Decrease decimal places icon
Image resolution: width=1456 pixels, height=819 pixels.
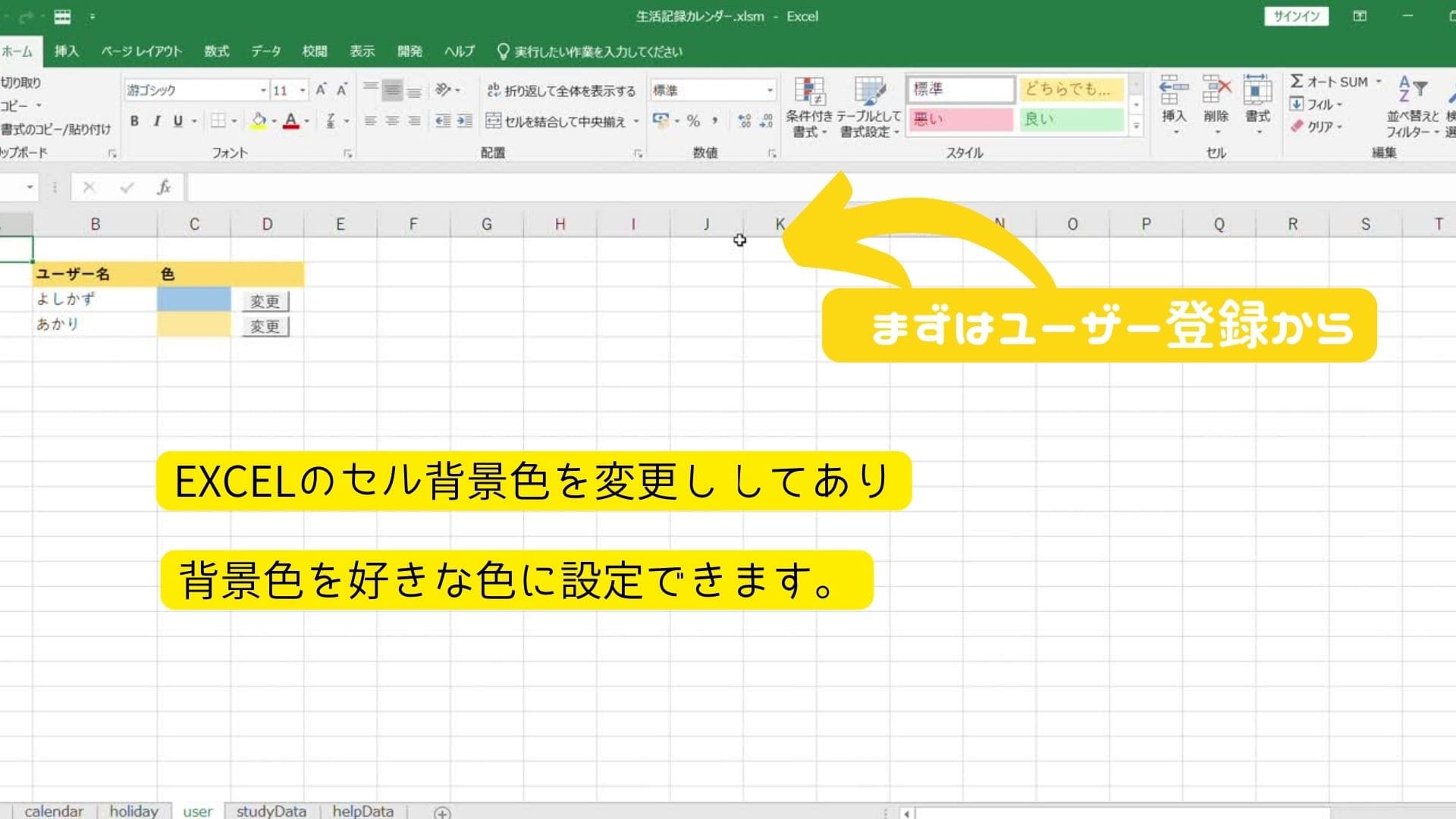(x=766, y=121)
